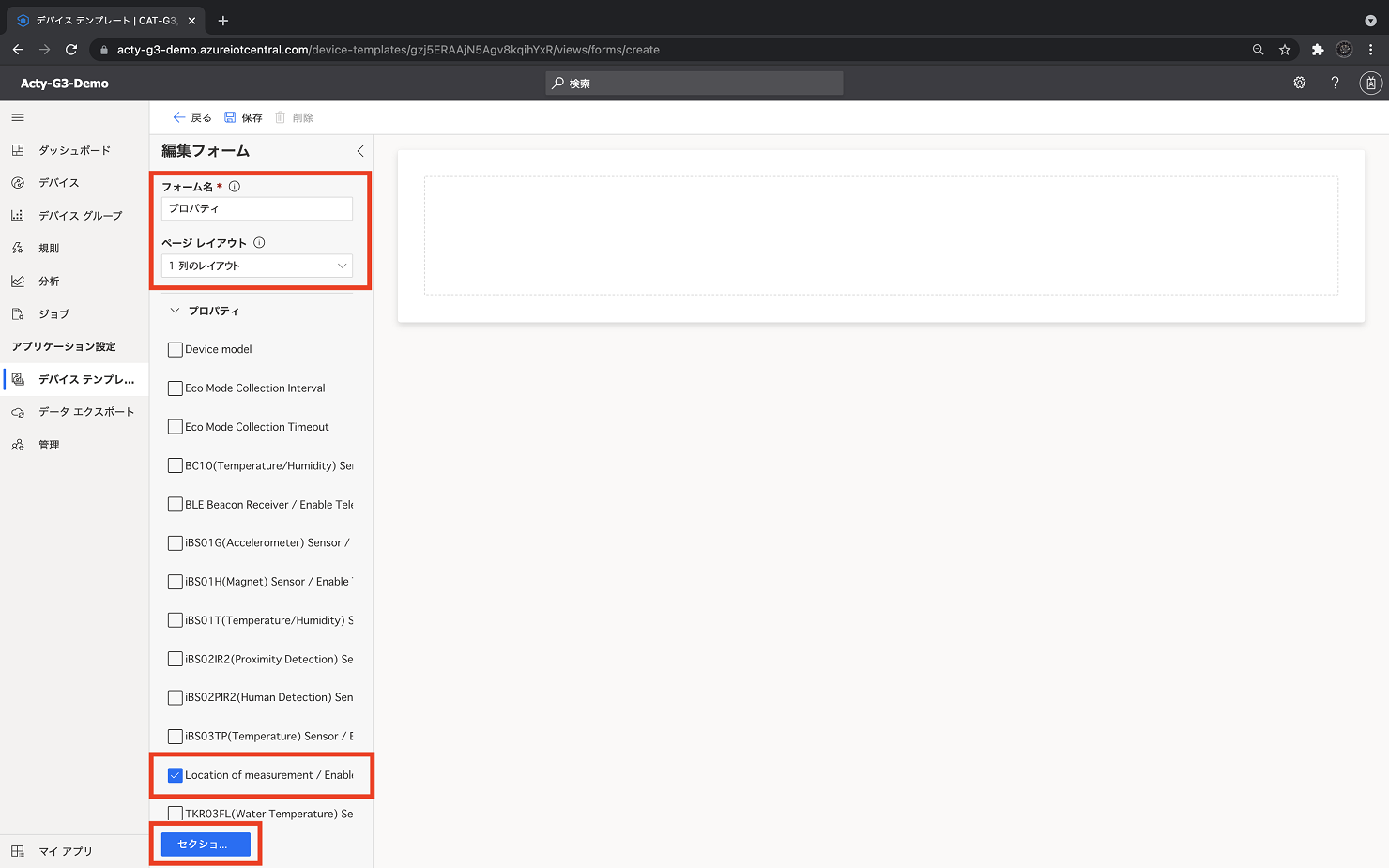Check BLE Beacon Receiver checkbox
This screenshot has height=868, width=1389.
pyautogui.click(x=176, y=505)
